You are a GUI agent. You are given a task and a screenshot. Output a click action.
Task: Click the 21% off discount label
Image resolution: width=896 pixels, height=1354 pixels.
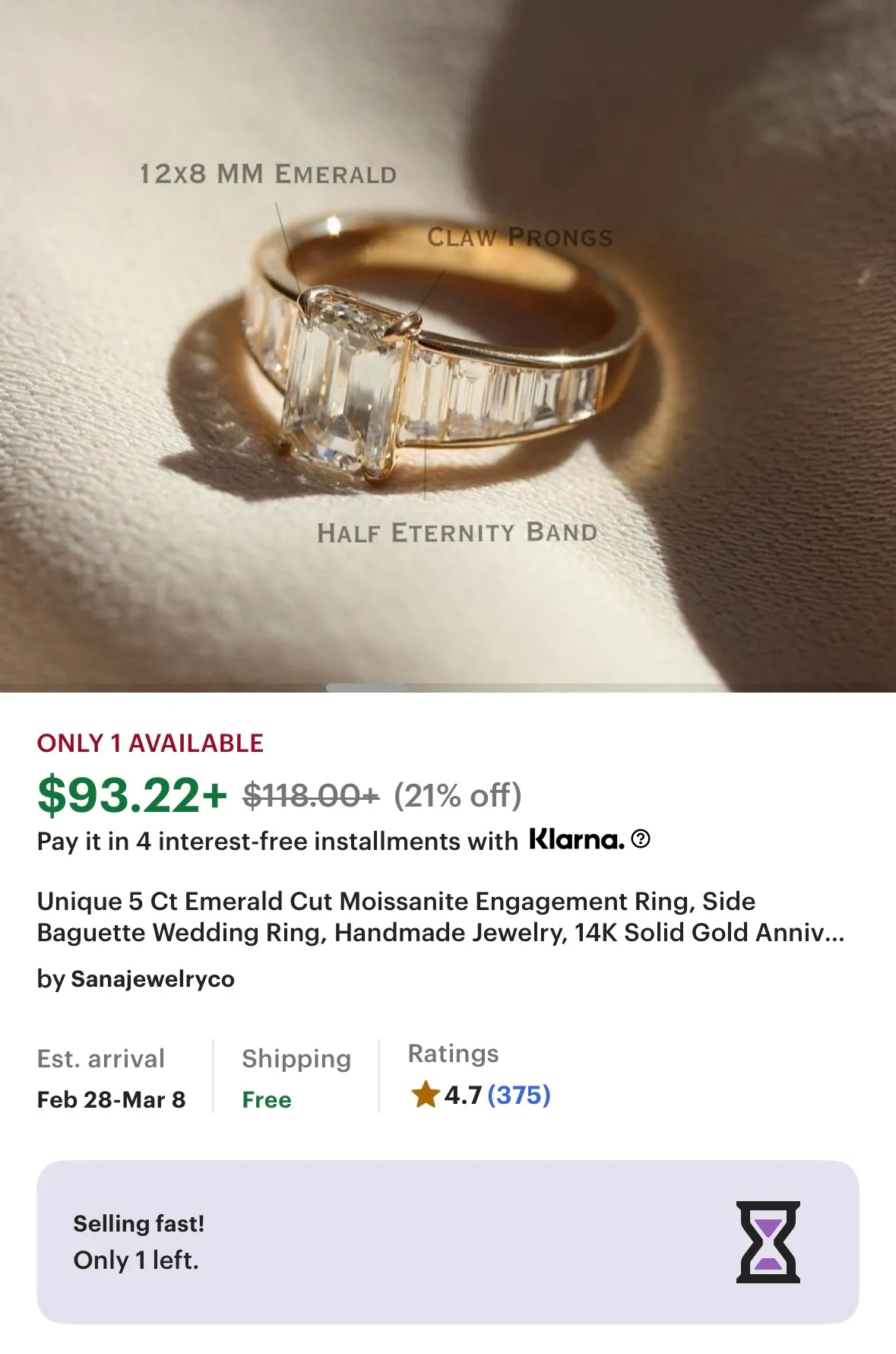coord(457,797)
